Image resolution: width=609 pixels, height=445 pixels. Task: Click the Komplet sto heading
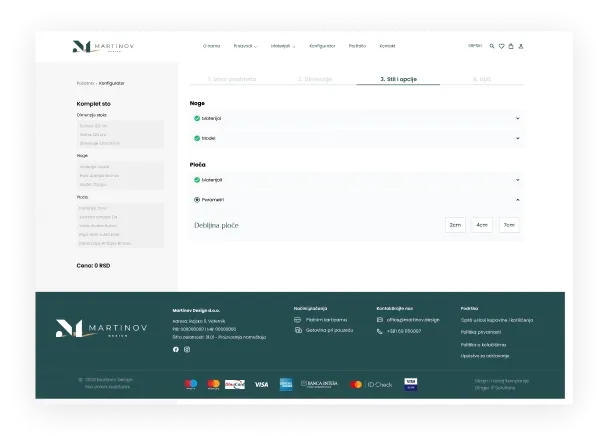point(94,104)
